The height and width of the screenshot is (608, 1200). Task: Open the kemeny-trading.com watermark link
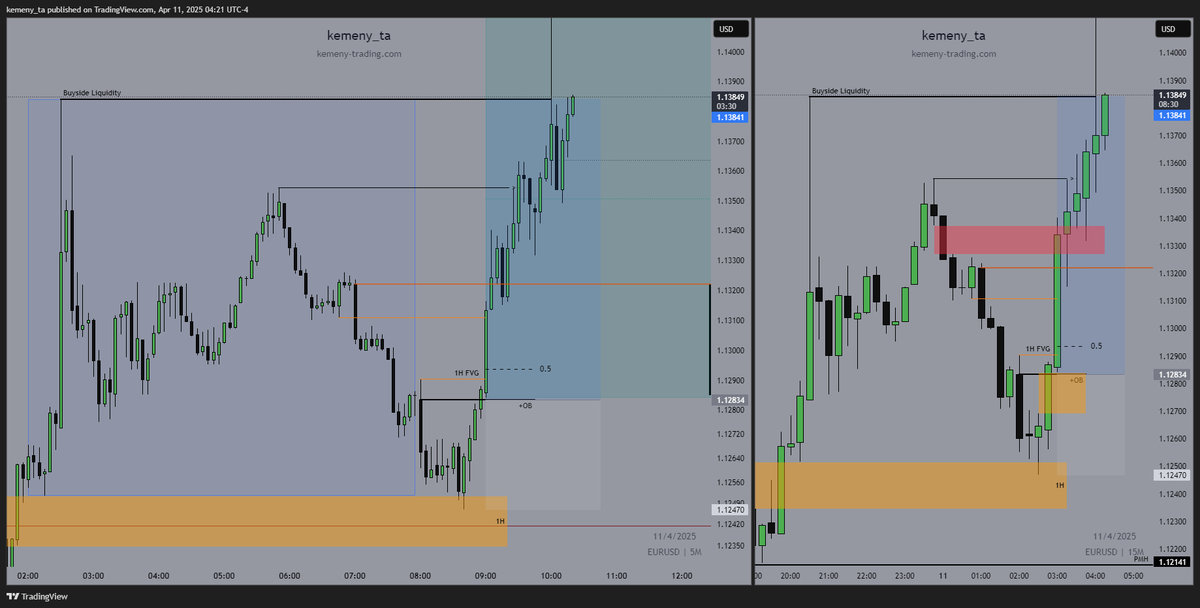[x=358, y=54]
